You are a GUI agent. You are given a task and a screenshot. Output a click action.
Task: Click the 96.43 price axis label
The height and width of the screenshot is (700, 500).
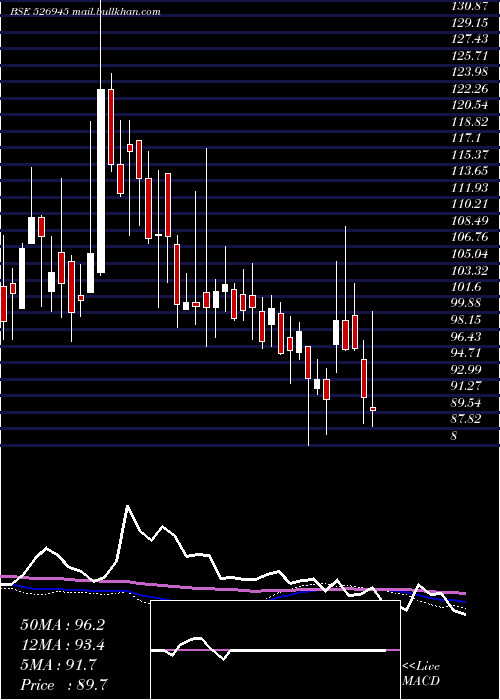click(x=464, y=336)
